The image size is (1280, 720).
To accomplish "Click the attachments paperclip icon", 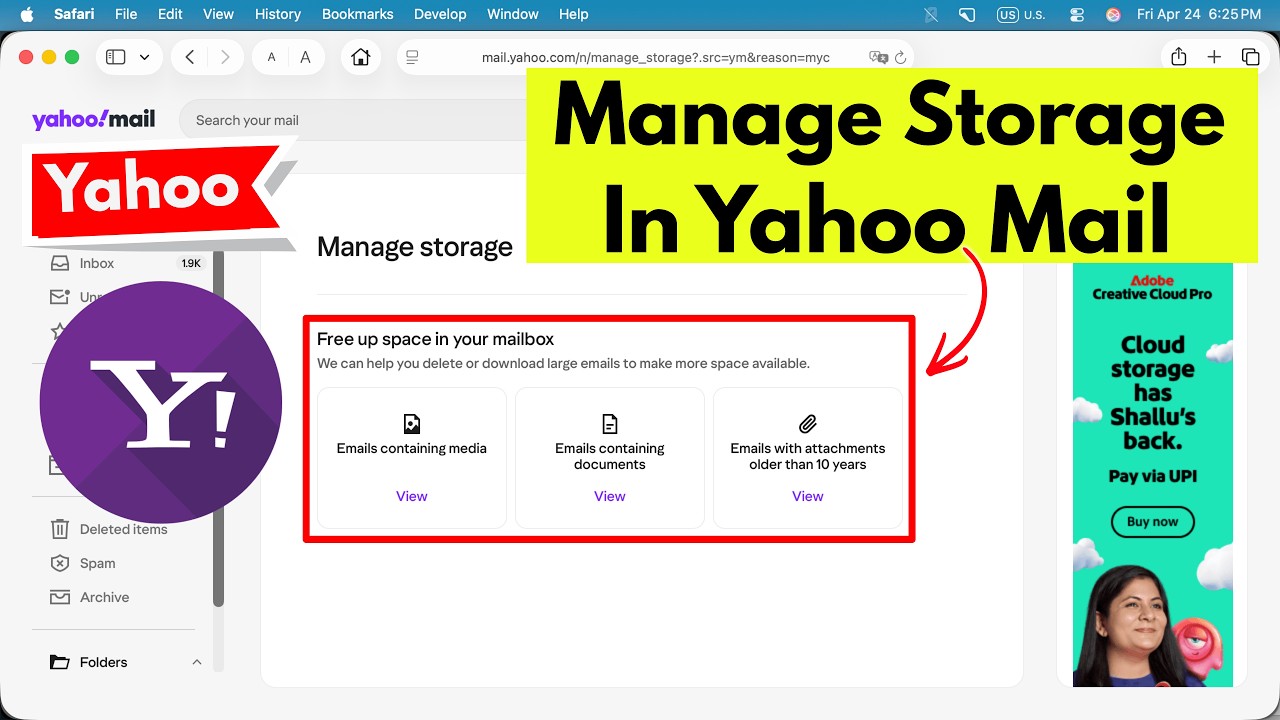I will pyautogui.click(x=808, y=423).
